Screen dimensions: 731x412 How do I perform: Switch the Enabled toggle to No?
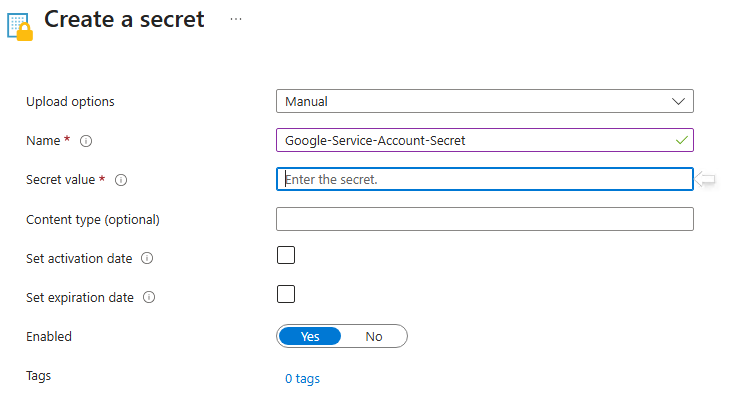click(374, 336)
